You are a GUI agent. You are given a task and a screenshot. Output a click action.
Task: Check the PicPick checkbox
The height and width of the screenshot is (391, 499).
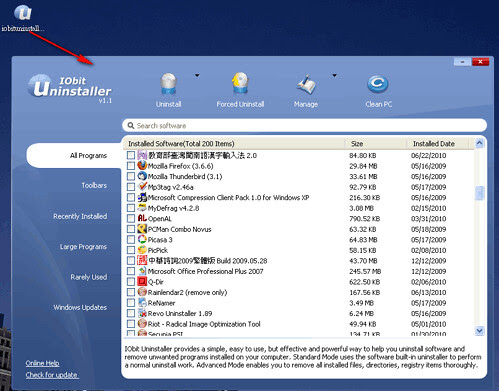click(131, 250)
